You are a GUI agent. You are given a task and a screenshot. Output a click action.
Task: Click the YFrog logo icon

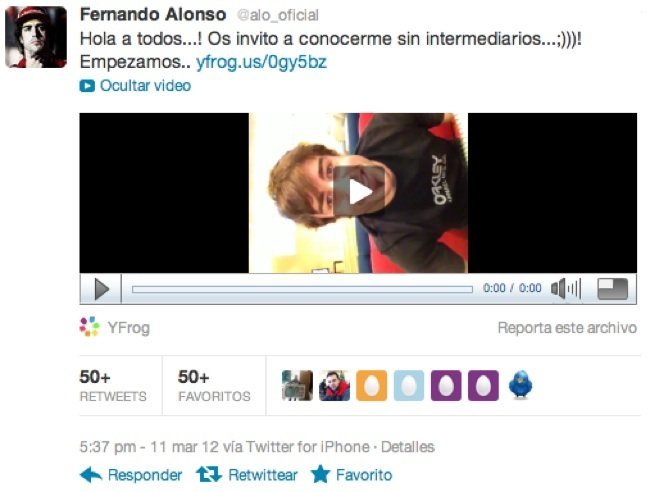[90, 327]
